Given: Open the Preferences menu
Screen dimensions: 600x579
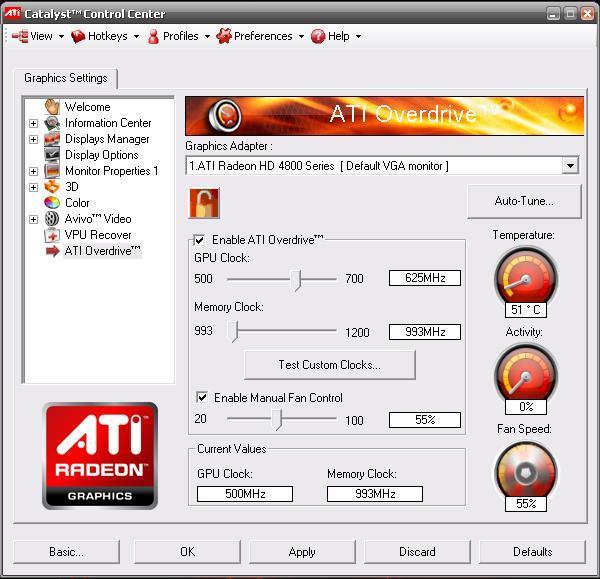Looking at the screenshot, I should (x=262, y=36).
